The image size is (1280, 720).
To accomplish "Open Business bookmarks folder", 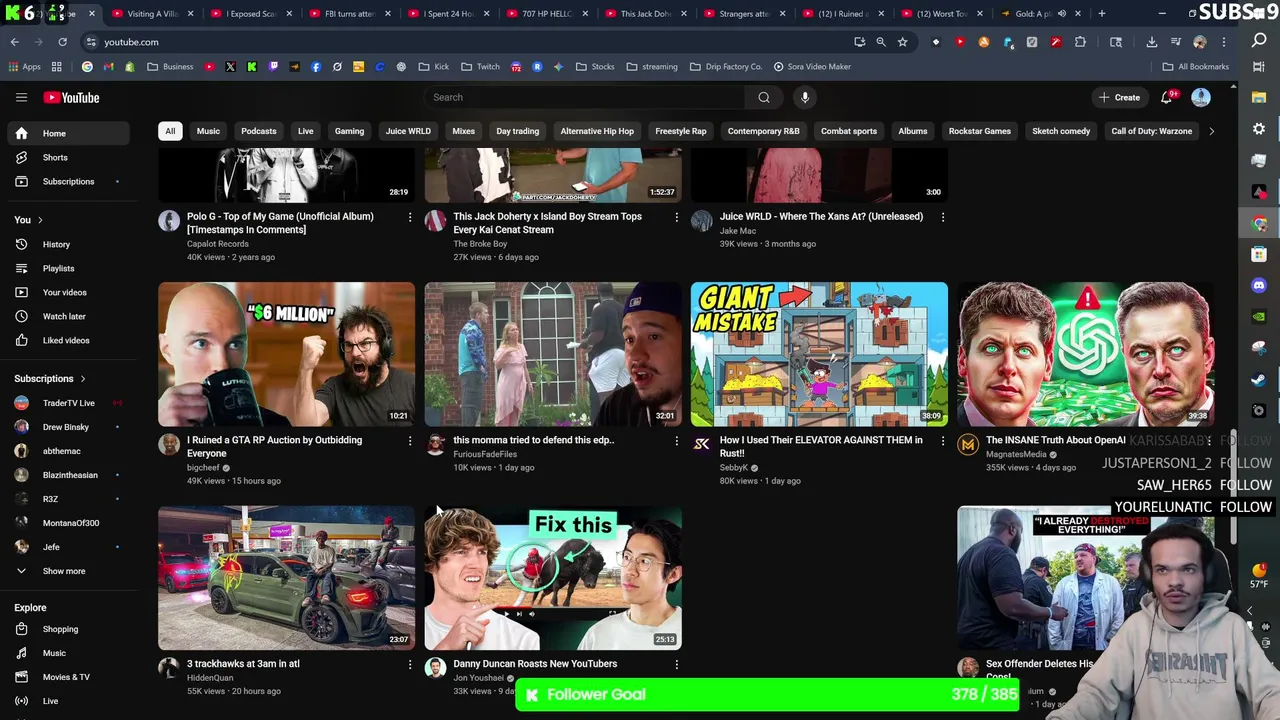I will tap(170, 67).
